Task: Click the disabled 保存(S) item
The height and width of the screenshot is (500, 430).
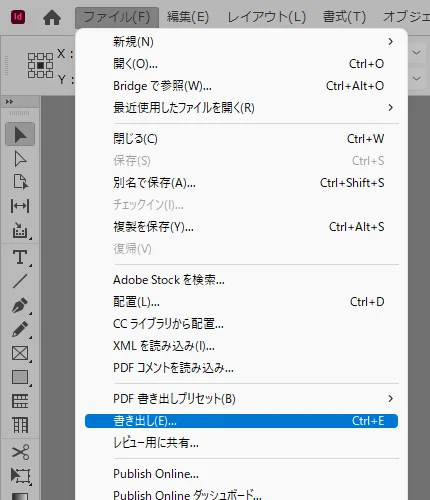Action: 241,161
